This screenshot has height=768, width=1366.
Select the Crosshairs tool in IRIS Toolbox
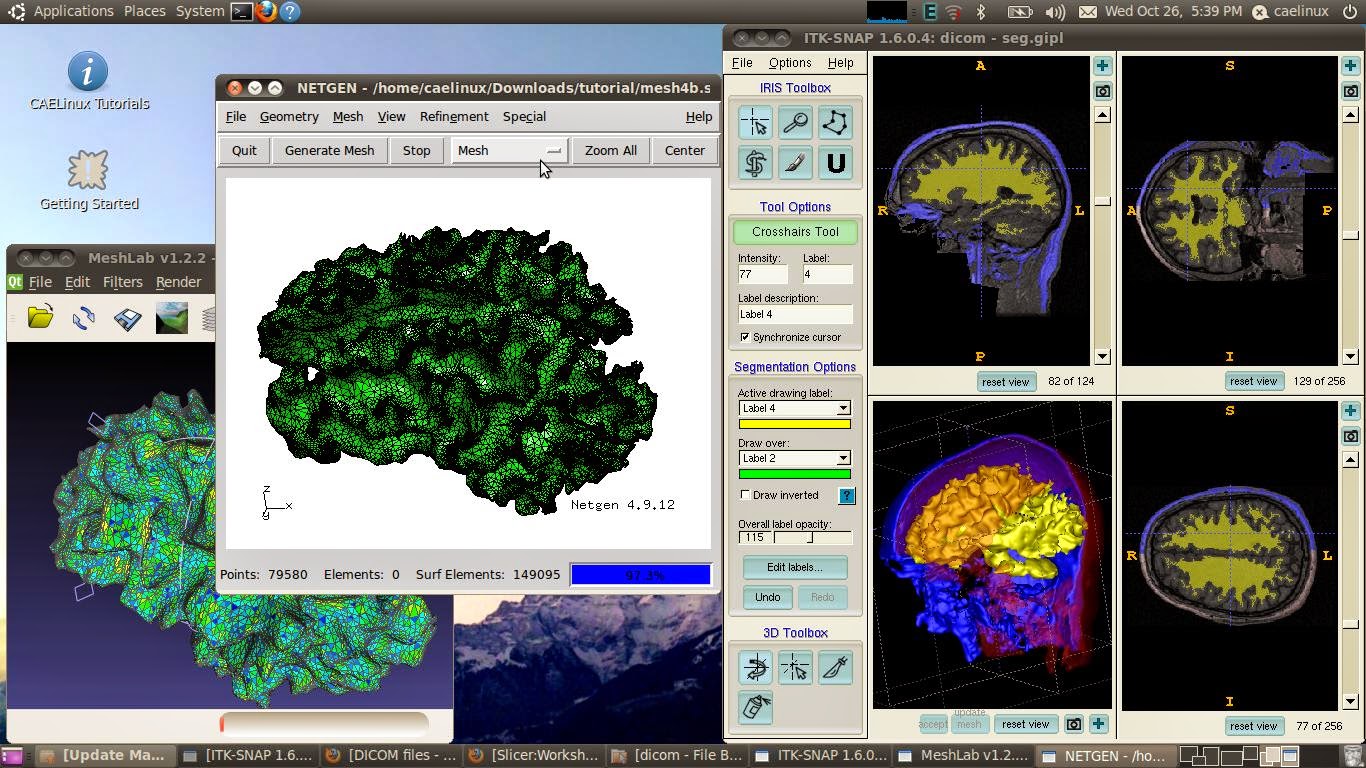[755, 123]
